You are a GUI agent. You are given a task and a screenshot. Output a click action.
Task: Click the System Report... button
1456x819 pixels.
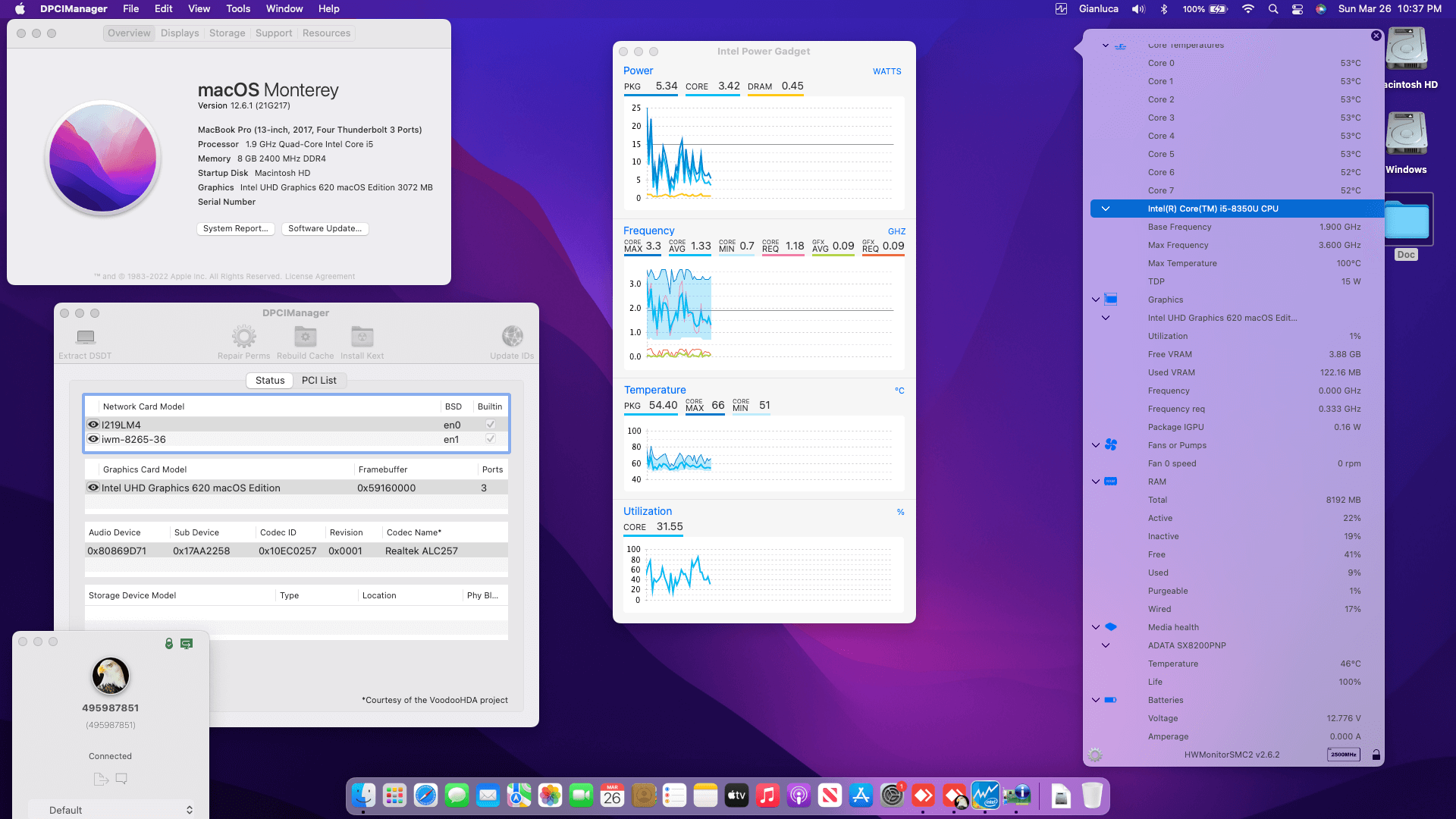(x=235, y=228)
